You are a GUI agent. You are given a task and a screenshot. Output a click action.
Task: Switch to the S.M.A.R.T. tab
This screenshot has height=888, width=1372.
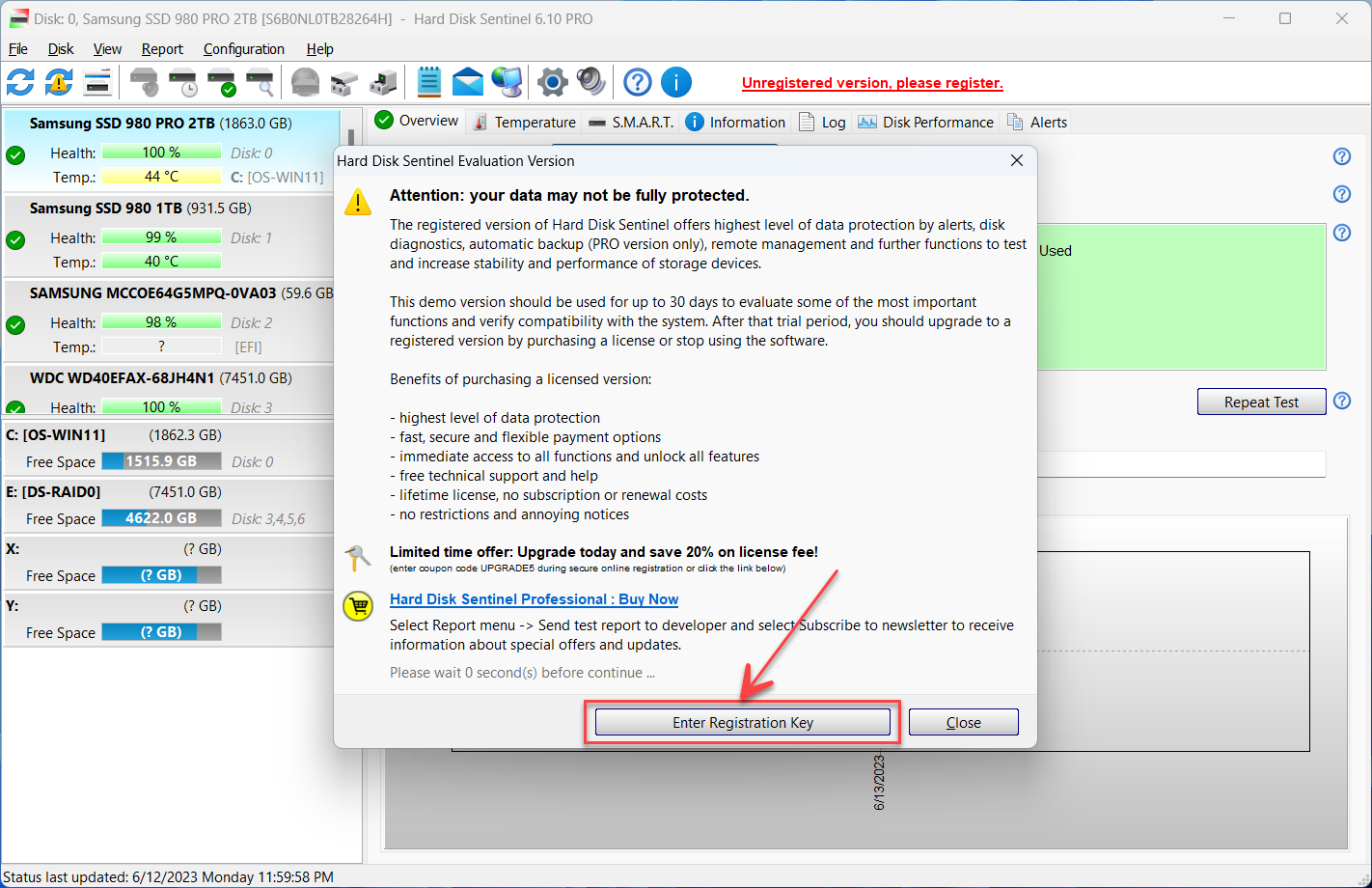[x=631, y=122]
